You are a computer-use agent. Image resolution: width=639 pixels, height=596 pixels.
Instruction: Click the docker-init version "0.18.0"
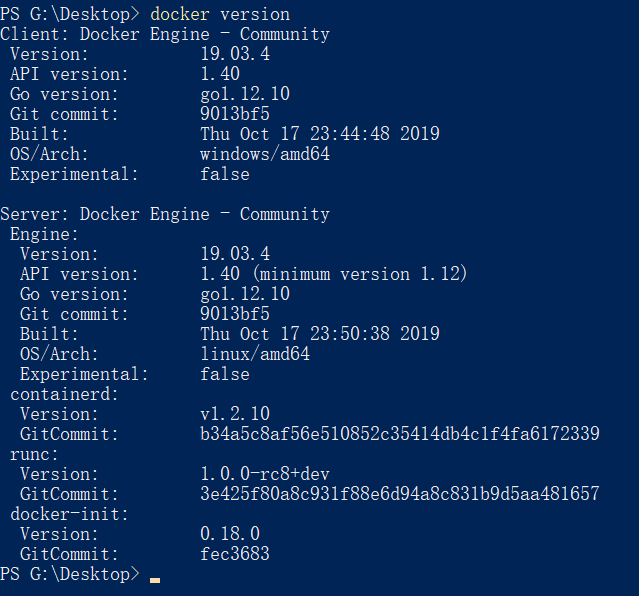[230, 534]
